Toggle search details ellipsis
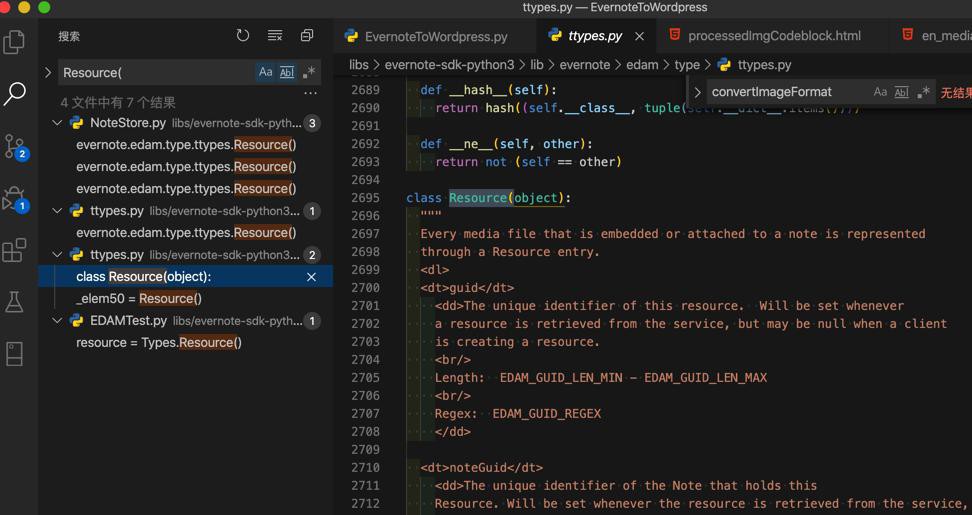The width and height of the screenshot is (972, 515). [x=311, y=94]
